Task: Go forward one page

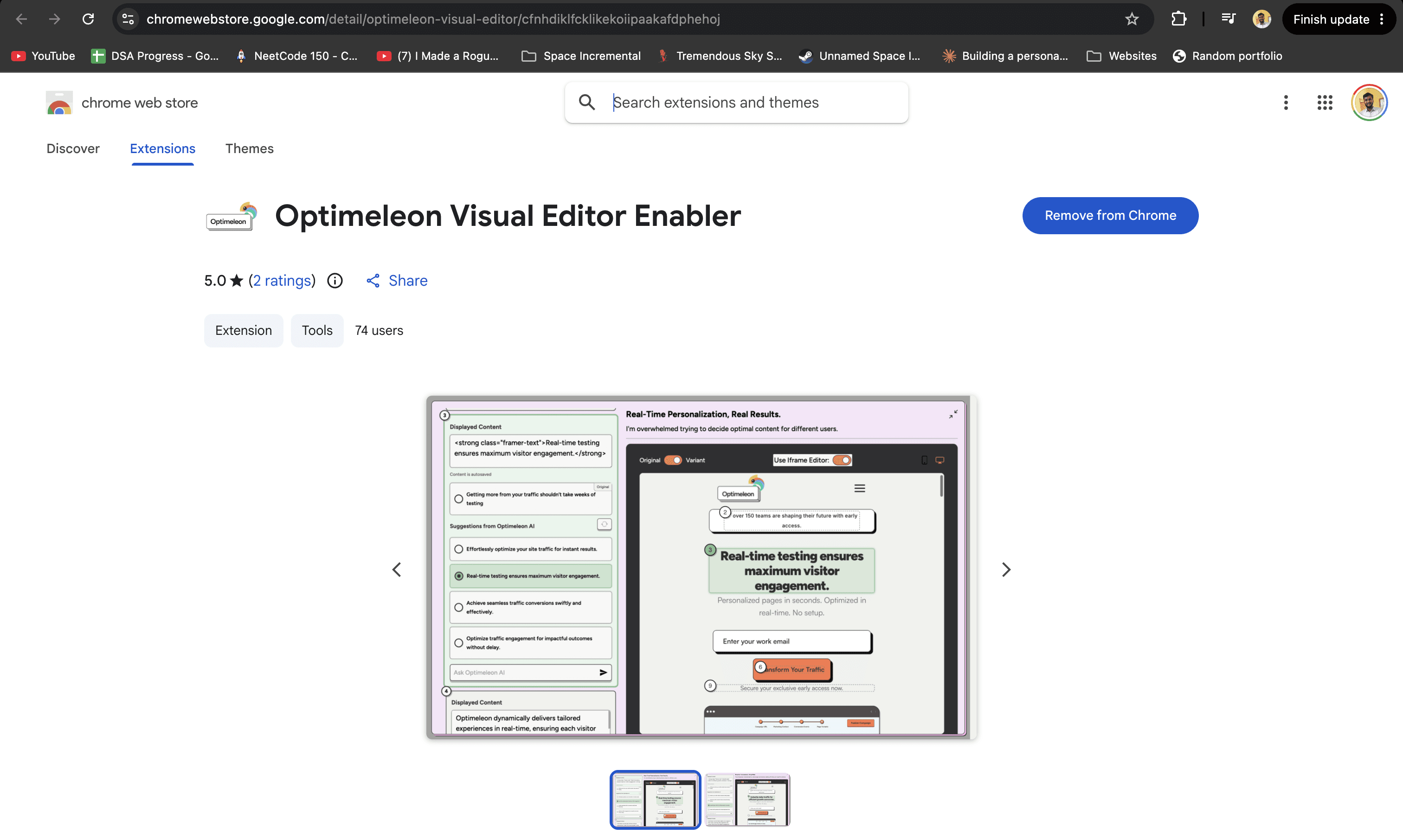Action: tap(54, 19)
